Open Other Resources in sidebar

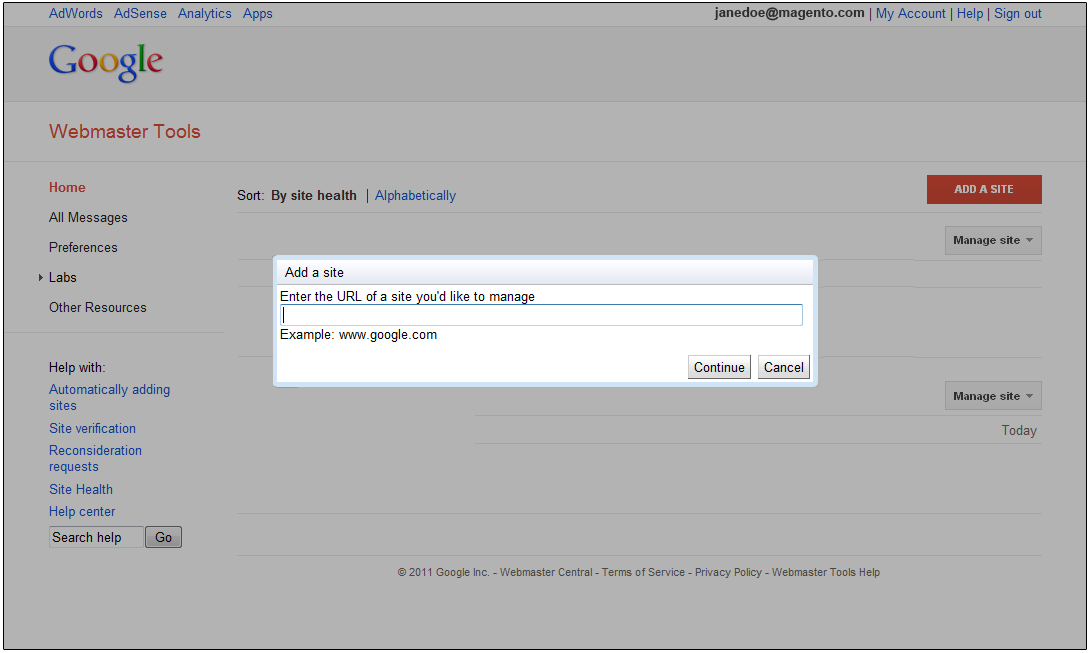[97, 307]
